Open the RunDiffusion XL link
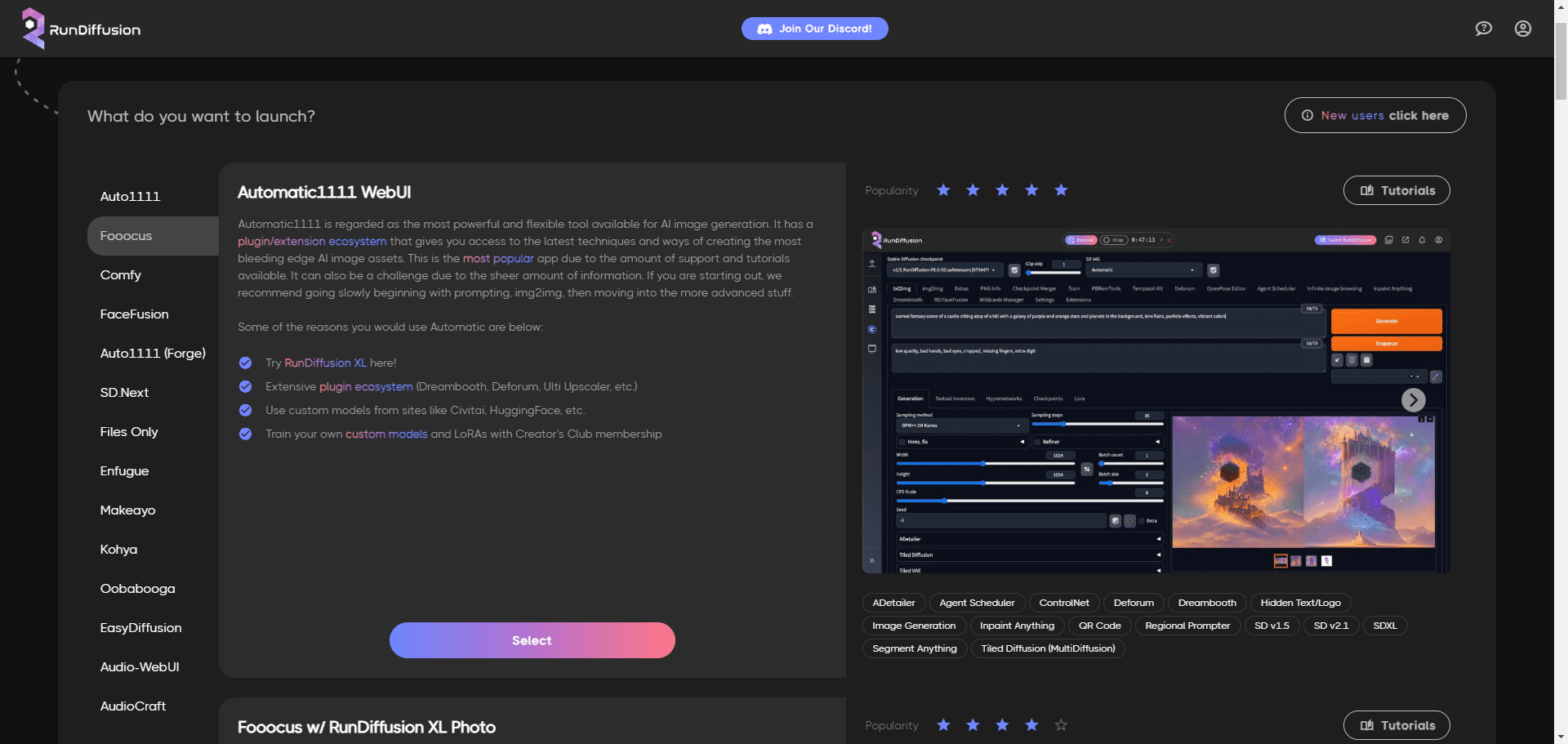This screenshot has width=1568, height=744. [325, 363]
